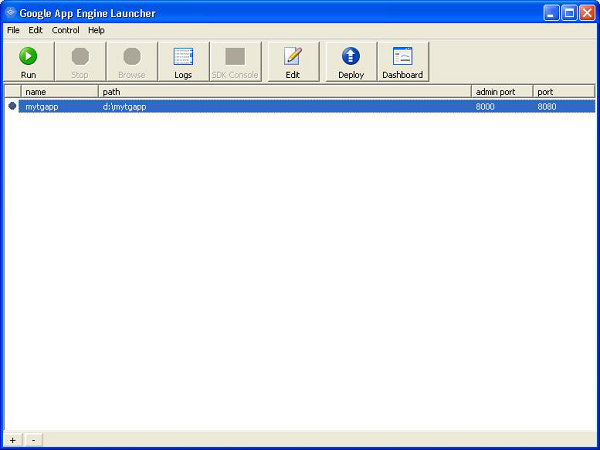Click the d:\mytgapp path cell
The width and height of the screenshot is (600, 450).
[124, 107]
